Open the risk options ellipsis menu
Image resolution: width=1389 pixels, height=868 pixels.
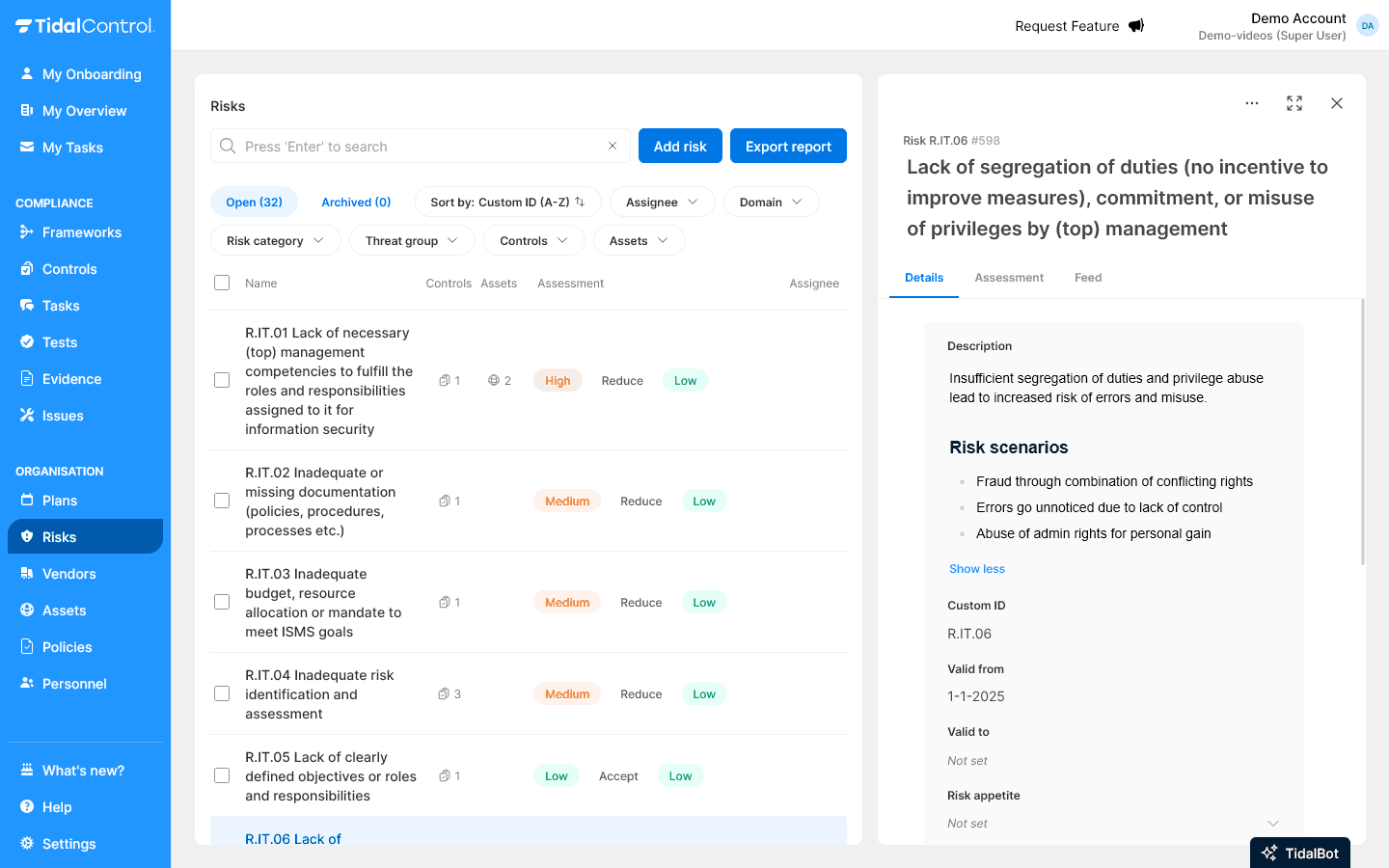click(1251, 103)
